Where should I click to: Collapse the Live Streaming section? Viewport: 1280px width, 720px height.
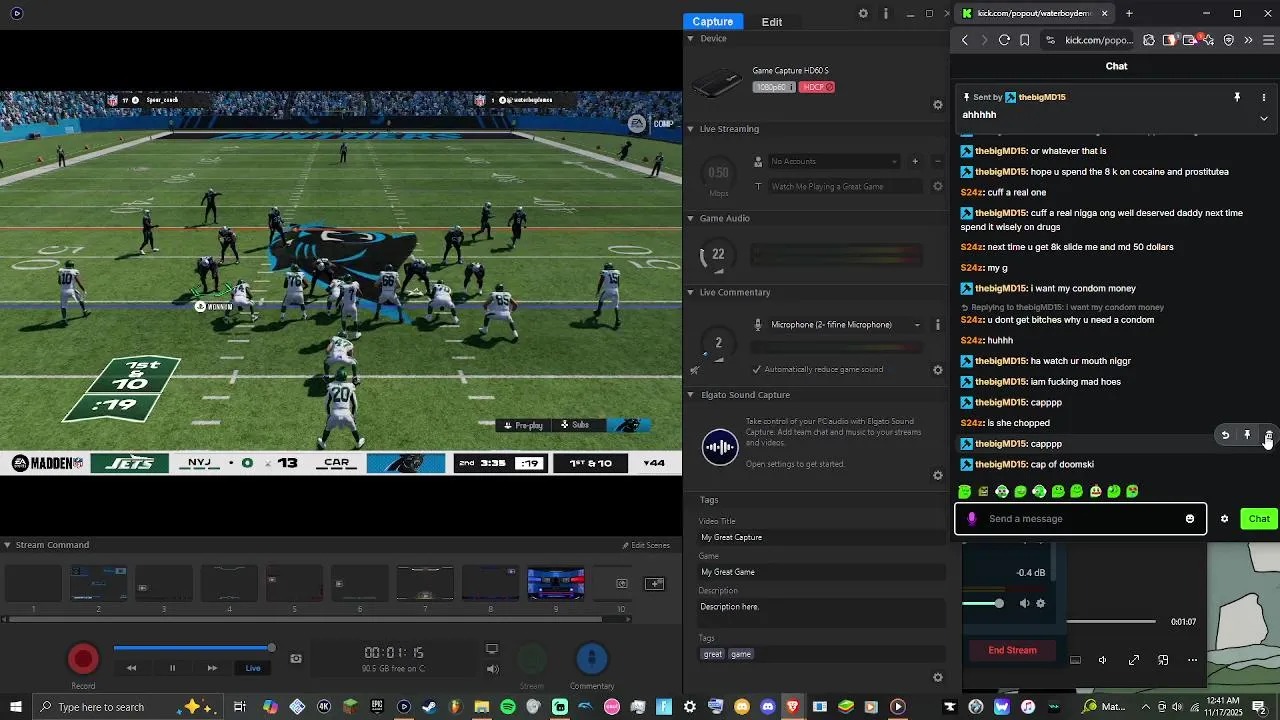(x=690, y=129)
